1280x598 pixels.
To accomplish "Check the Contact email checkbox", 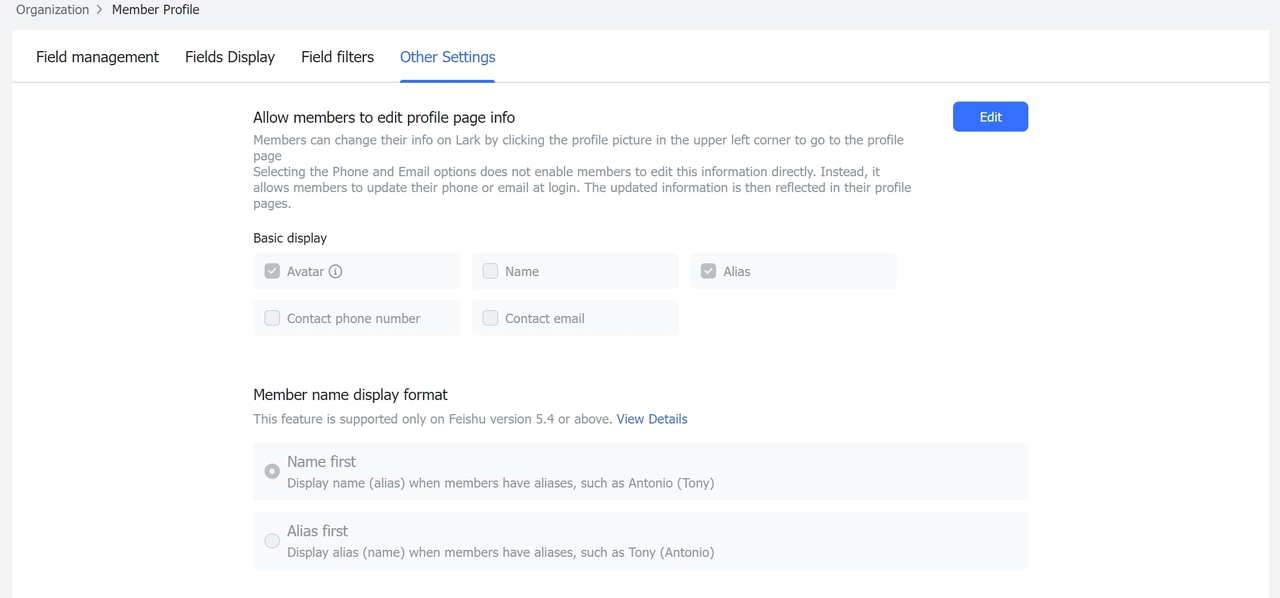I will (490, 318).
